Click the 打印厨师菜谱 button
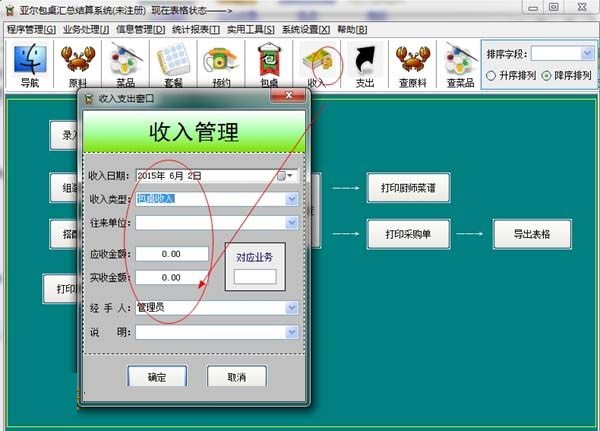Viewport: 600px width, 431px height. [x=408, y=188]
